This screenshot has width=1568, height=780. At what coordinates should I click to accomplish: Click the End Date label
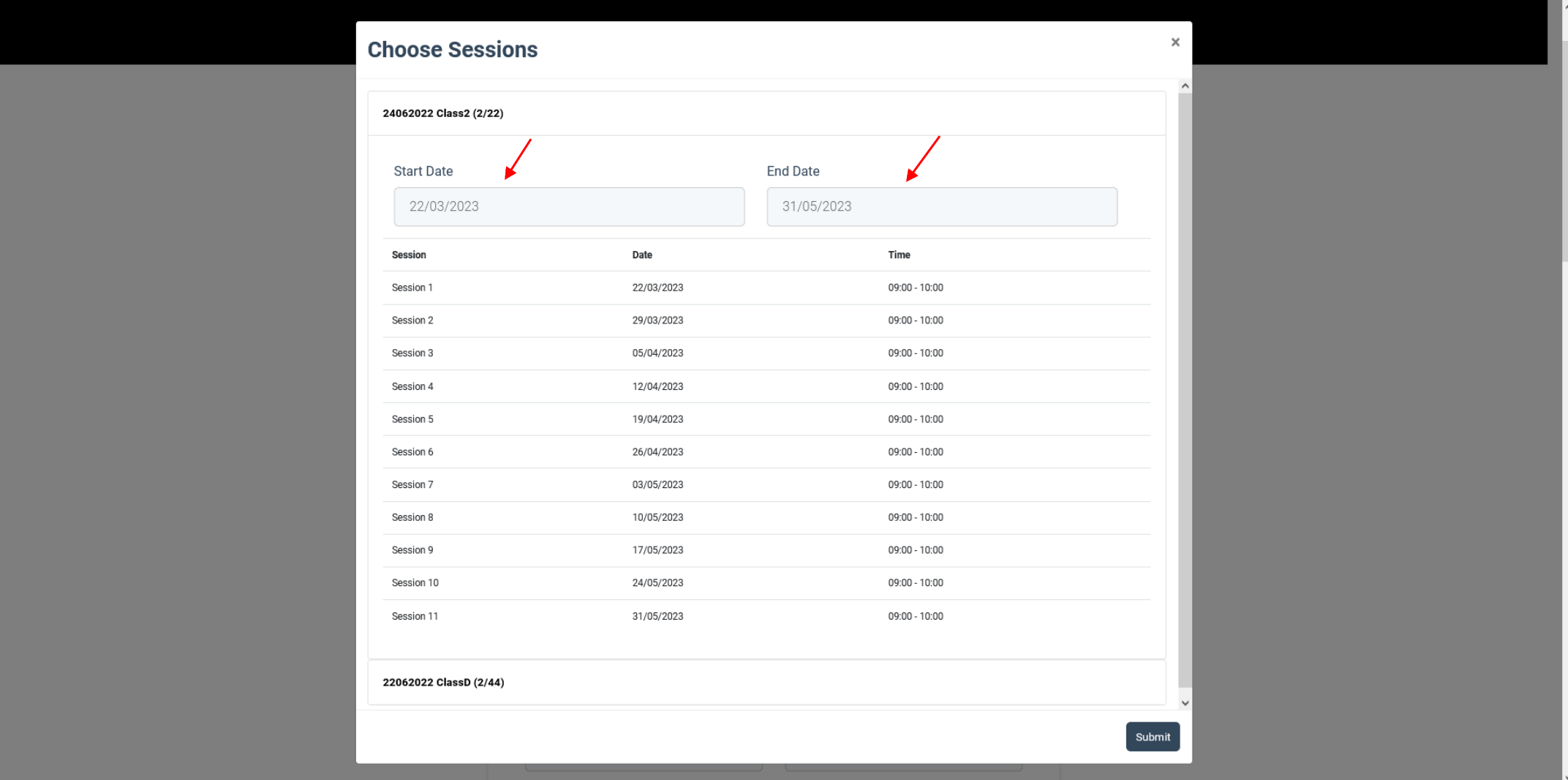point(794,171)
